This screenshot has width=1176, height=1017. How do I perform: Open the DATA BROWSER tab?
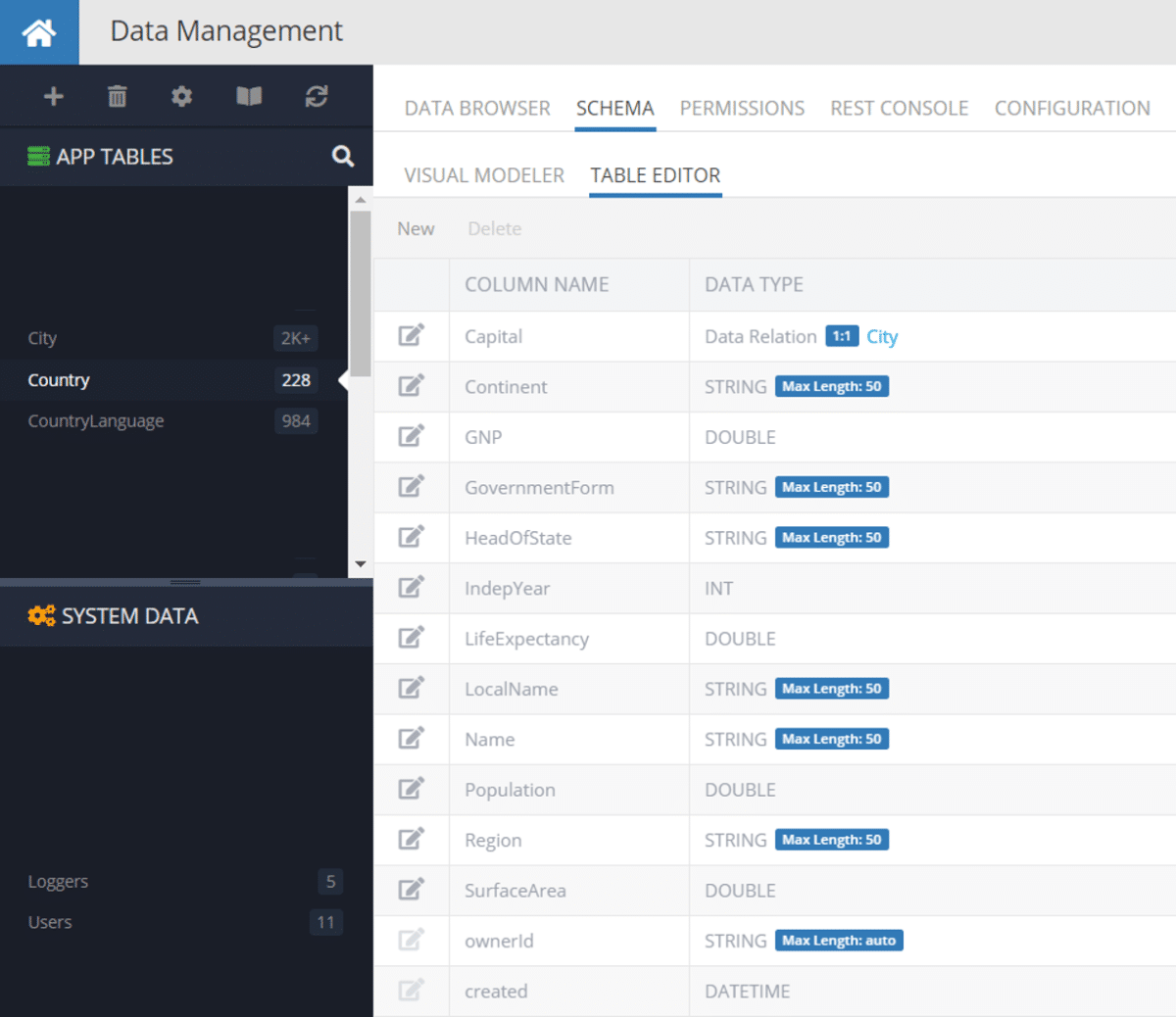(476, 108)
